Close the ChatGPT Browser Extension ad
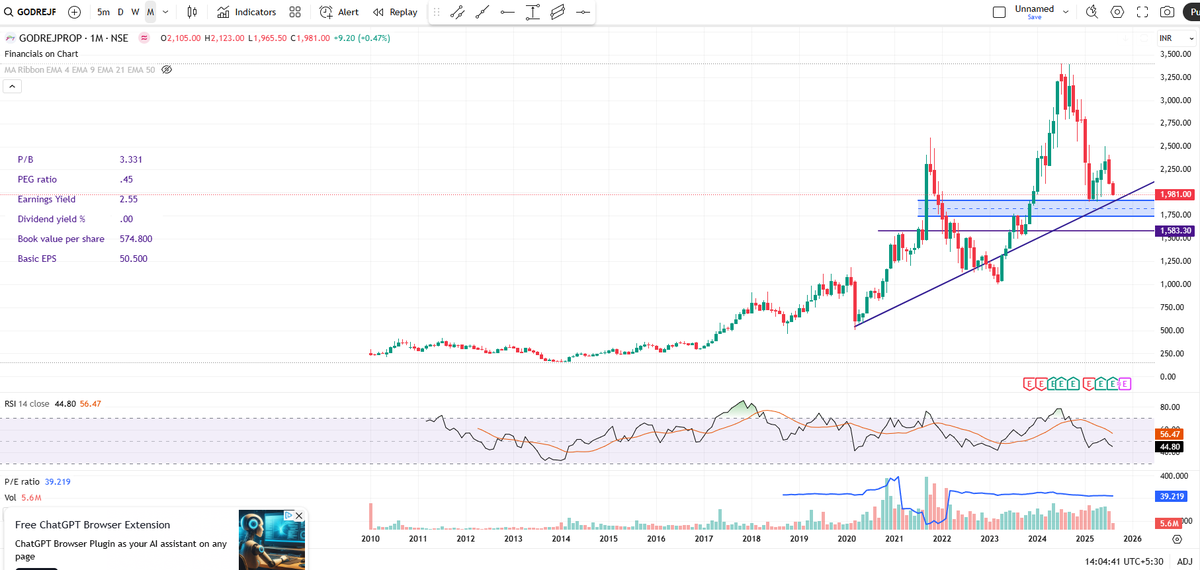1200x570 pixels. (x=299, y=516)
